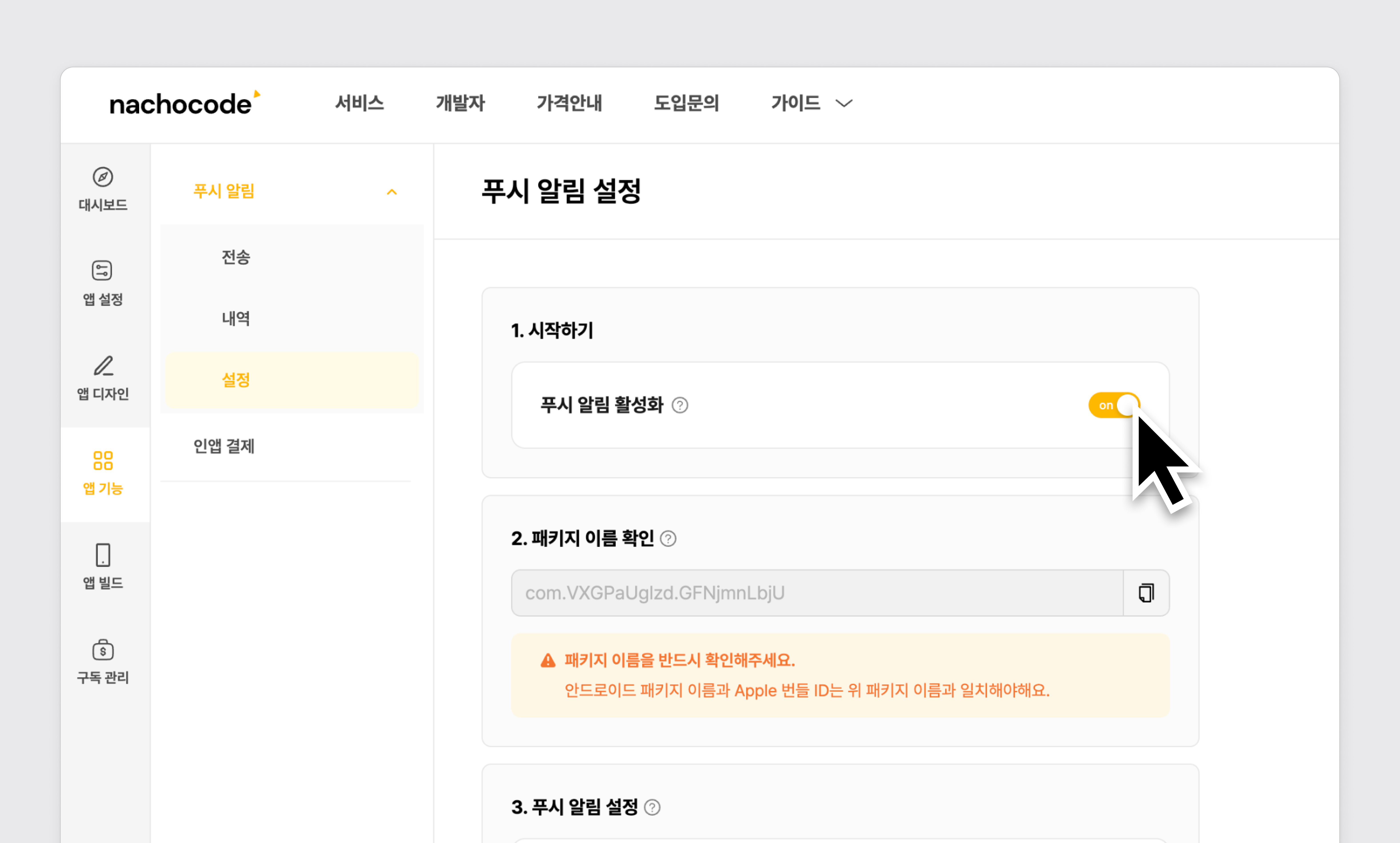
Task: Click the 패키지 이름을 반드시 확인해주세요. warning text
Action: coord(680,660)
